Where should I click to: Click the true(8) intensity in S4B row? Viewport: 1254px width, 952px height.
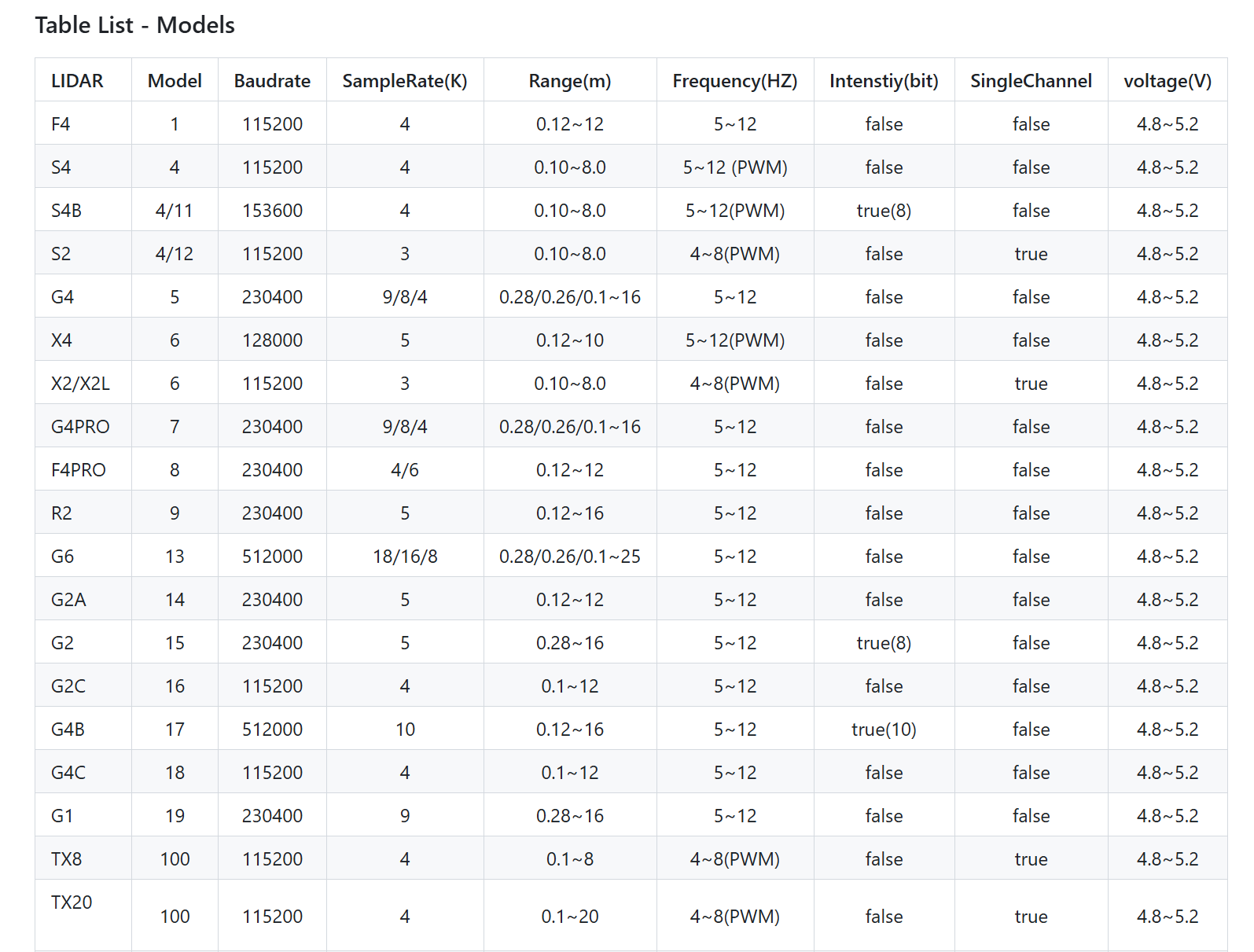click(884, 211)
